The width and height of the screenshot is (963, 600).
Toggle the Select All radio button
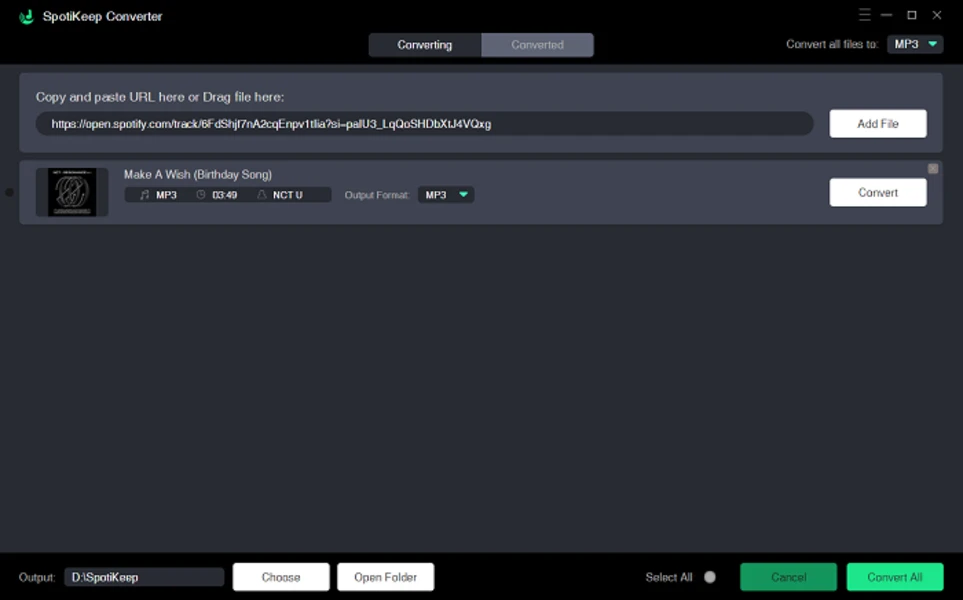tap(709, 577)
